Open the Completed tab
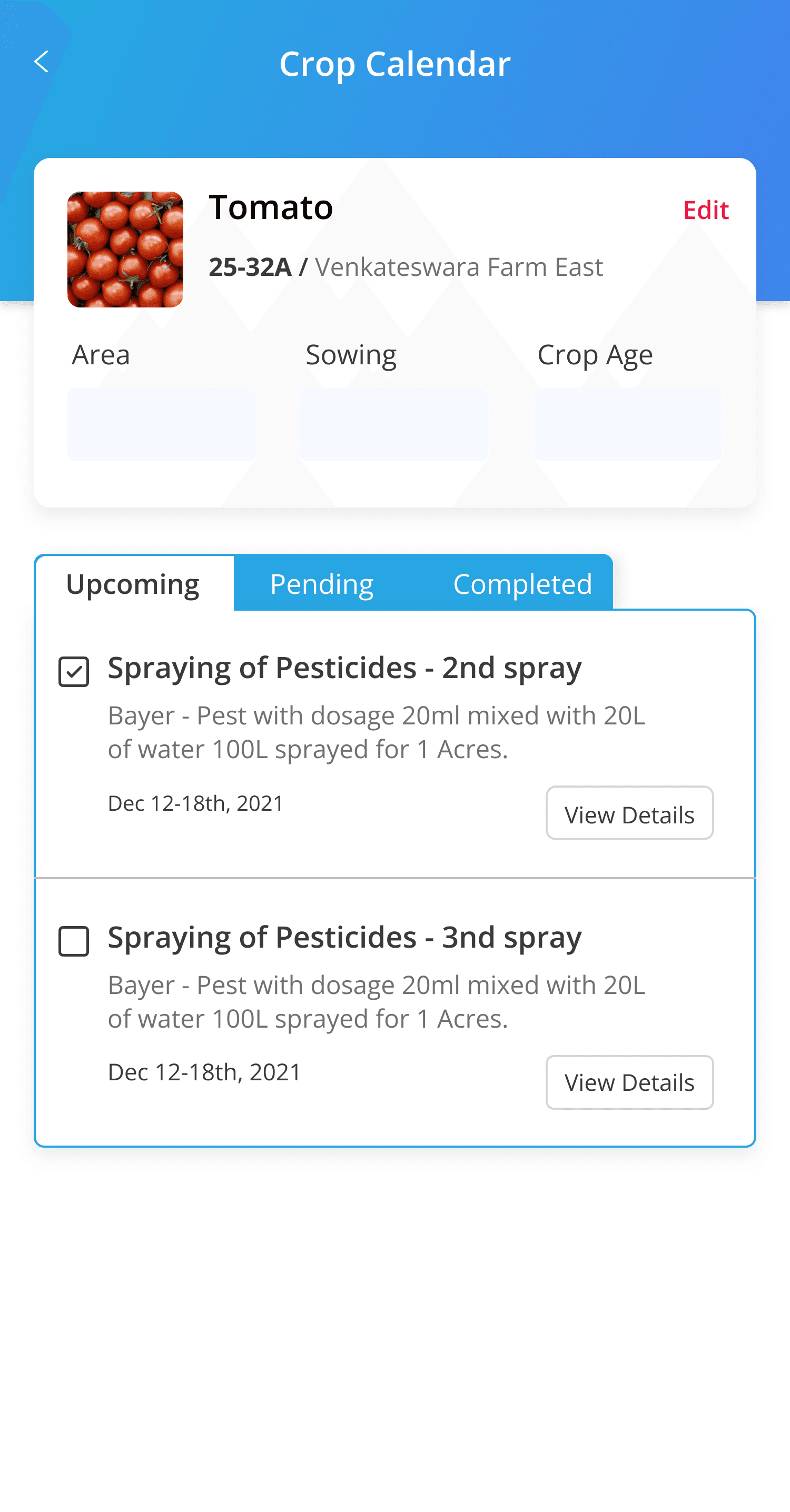Image resolution: width=790 pixels, height=1512 pixels. [x=522, y=584]
